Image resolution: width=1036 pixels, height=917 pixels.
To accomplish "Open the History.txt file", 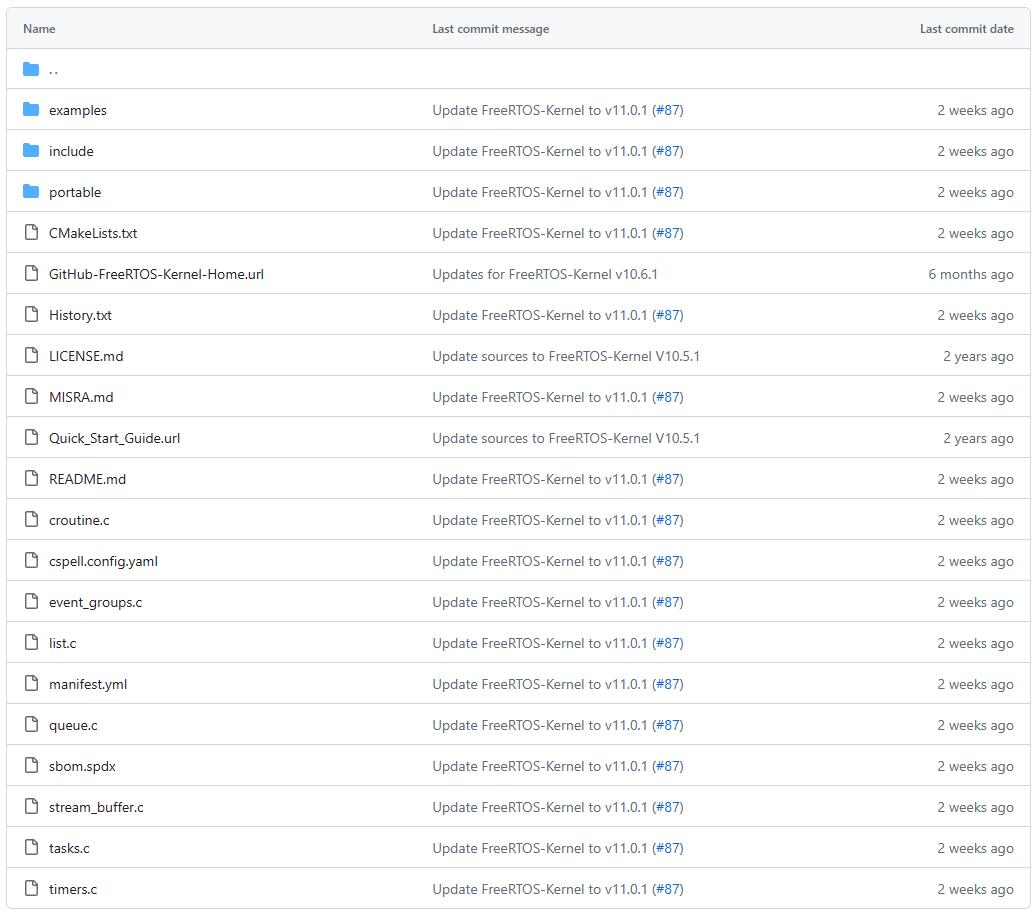I will 80,315.
